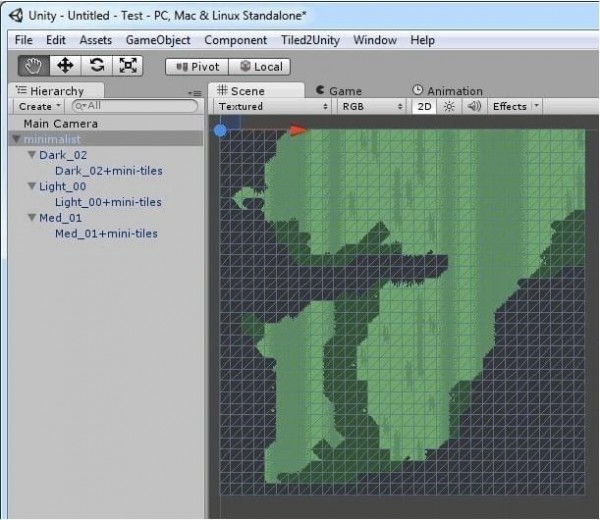Click the blue pivot gizmo handle in scene
Viewport: 600px width, 520px height.
click(x=220, y=130)
